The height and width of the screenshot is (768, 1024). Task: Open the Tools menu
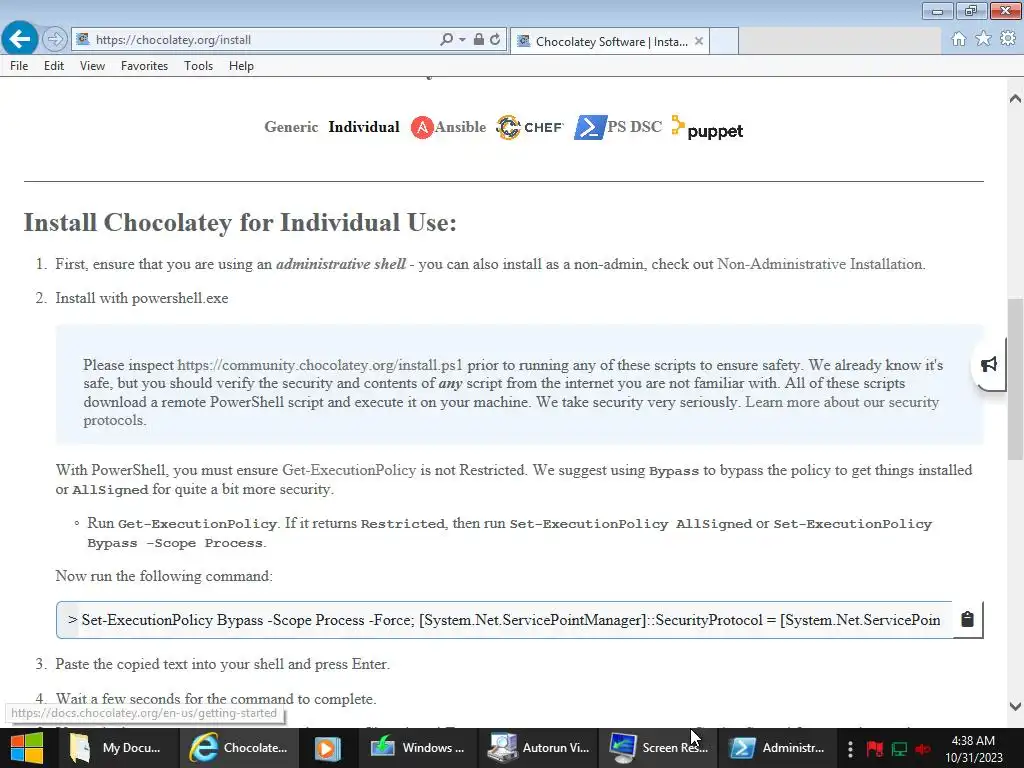point(199,66)
